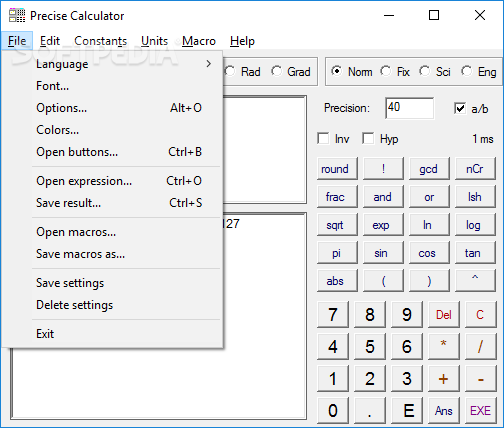The width and height of the screenshot is (504, 428).
Task: Click digit 7 on keypad
Action: click(333, 314)
